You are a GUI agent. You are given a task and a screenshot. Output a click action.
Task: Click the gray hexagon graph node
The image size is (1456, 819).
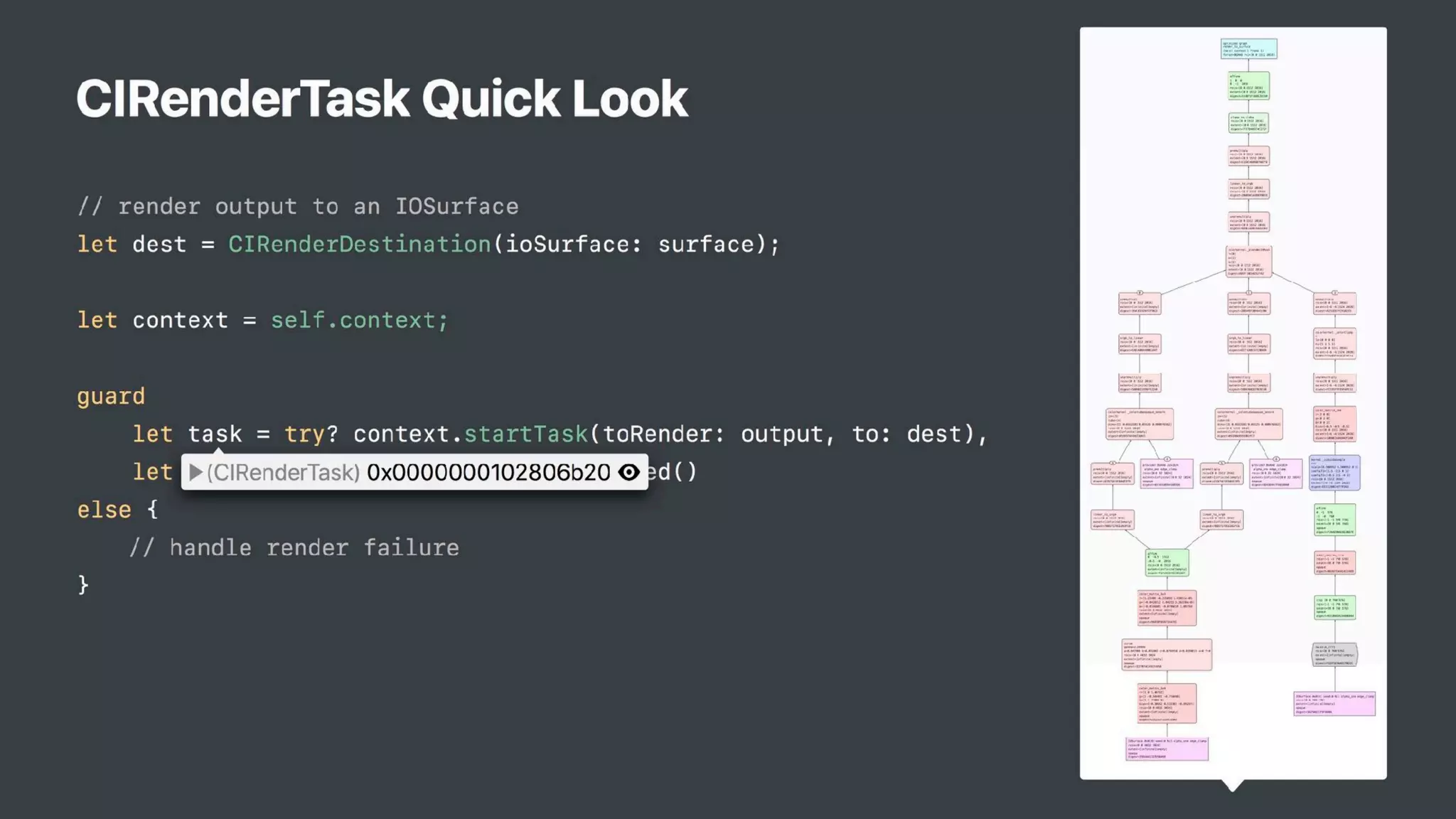tap(1334, 654)
